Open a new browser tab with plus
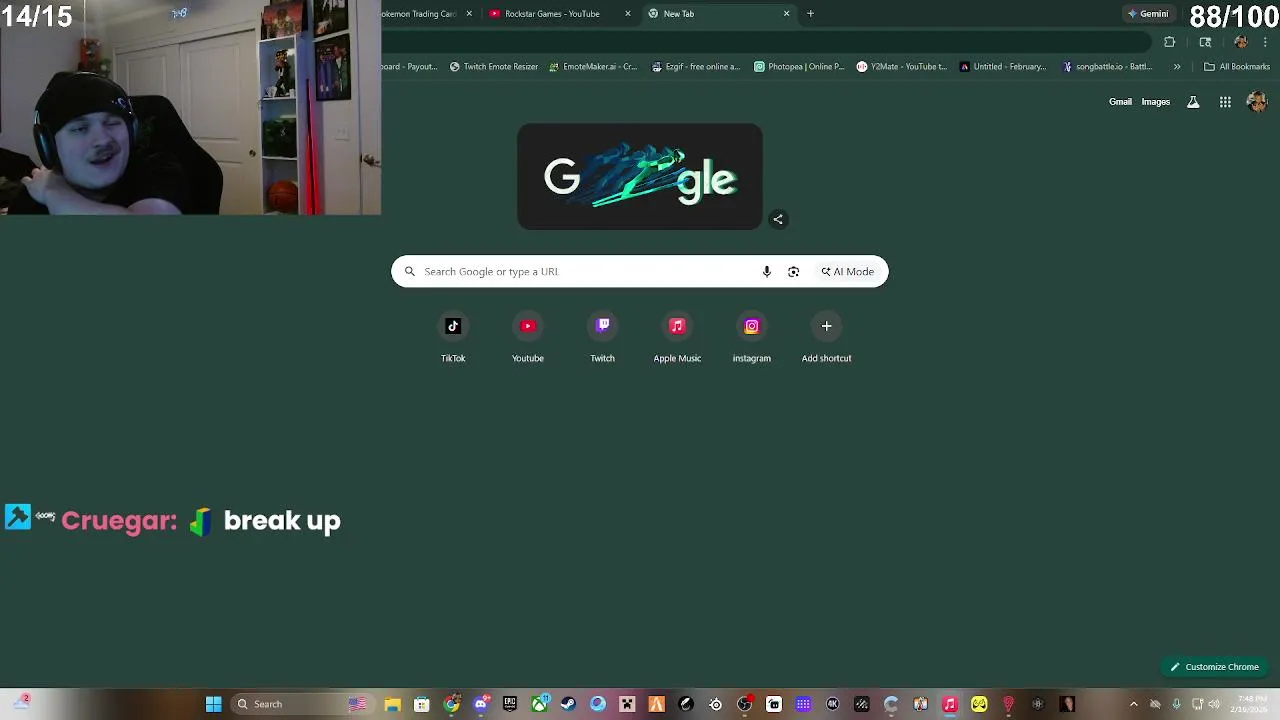1280x720 pixels. click(x=810, y=14)
